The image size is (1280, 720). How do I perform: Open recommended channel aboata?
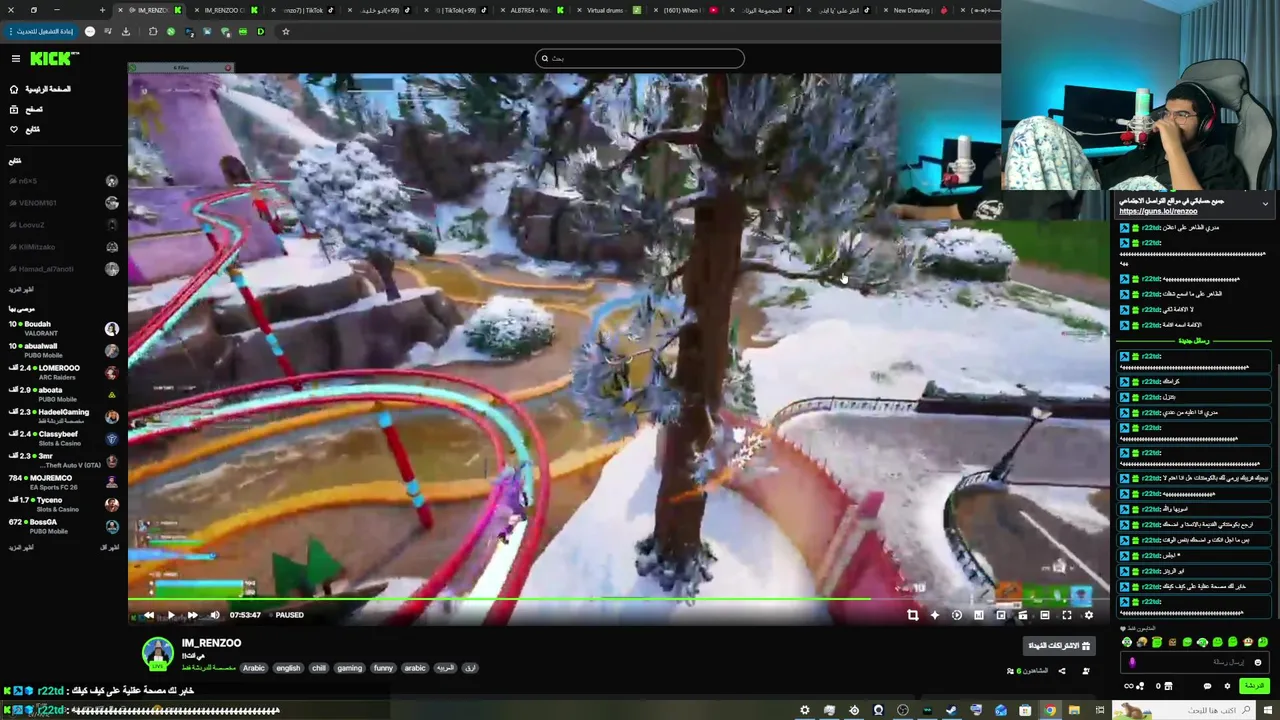63,394
